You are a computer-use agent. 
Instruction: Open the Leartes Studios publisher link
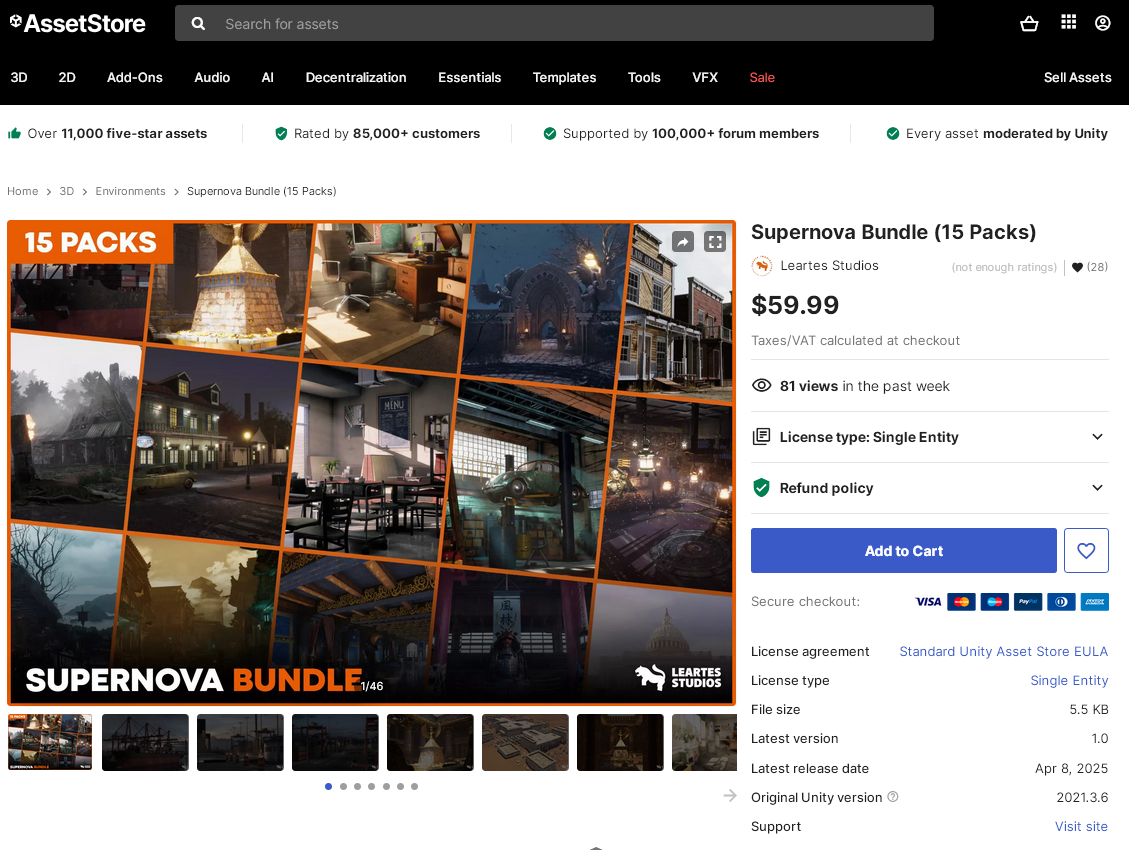pyautogui.click(x=829, y=266)
